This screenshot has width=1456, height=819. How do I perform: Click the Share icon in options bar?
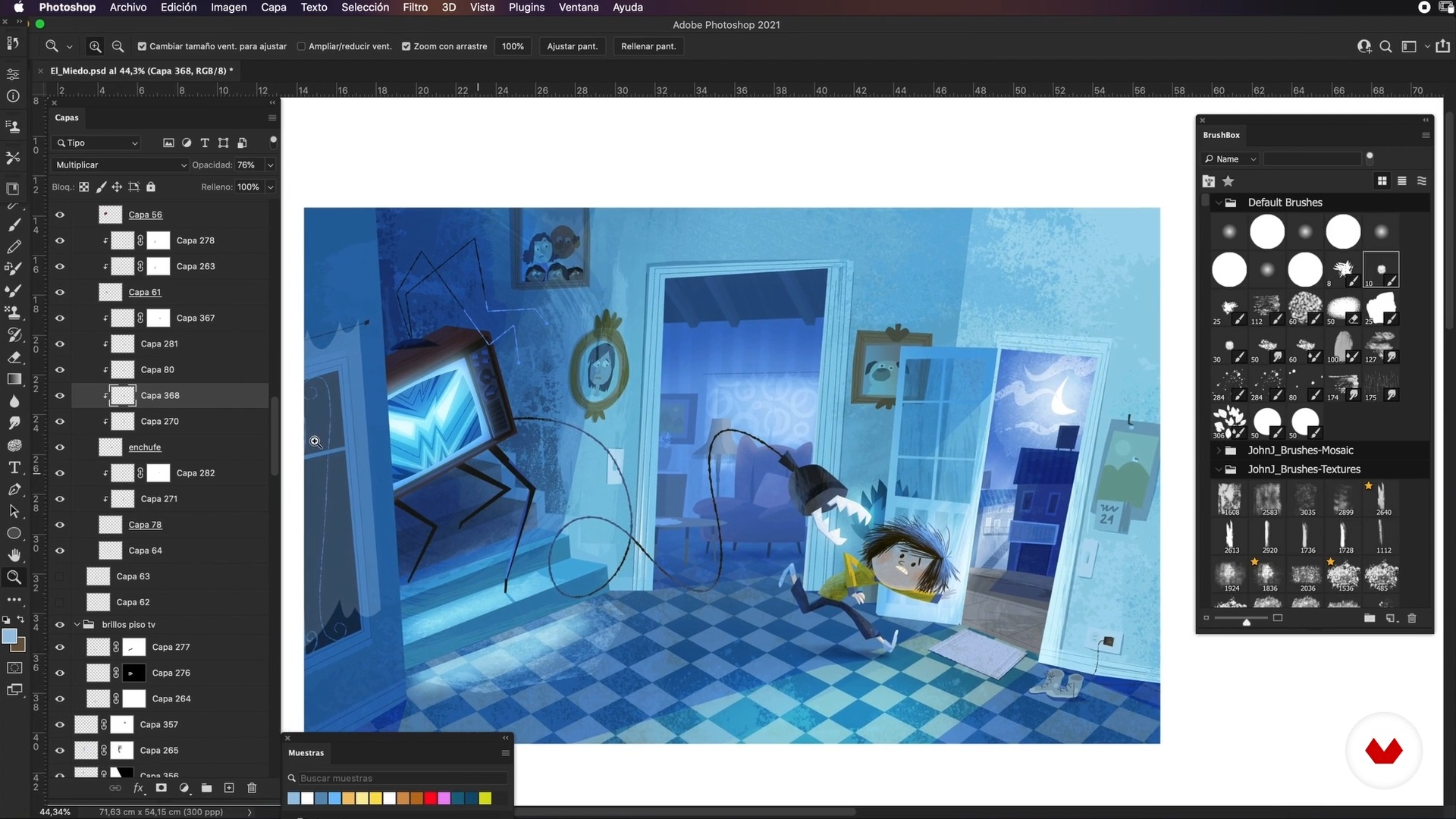1442,46
